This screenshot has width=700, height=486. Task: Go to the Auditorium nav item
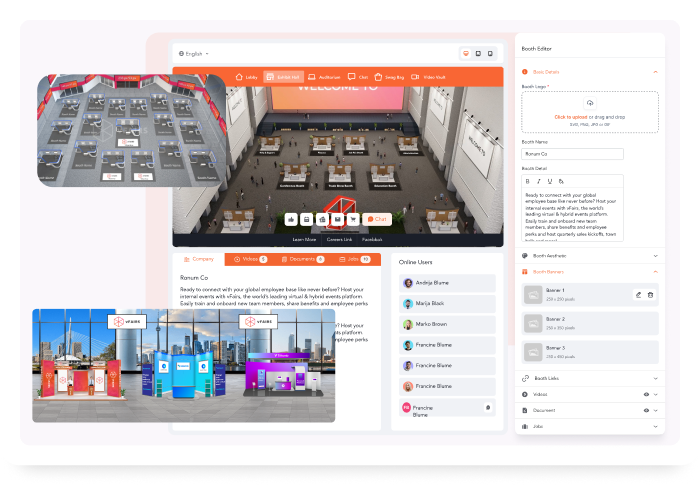[323, 76]
